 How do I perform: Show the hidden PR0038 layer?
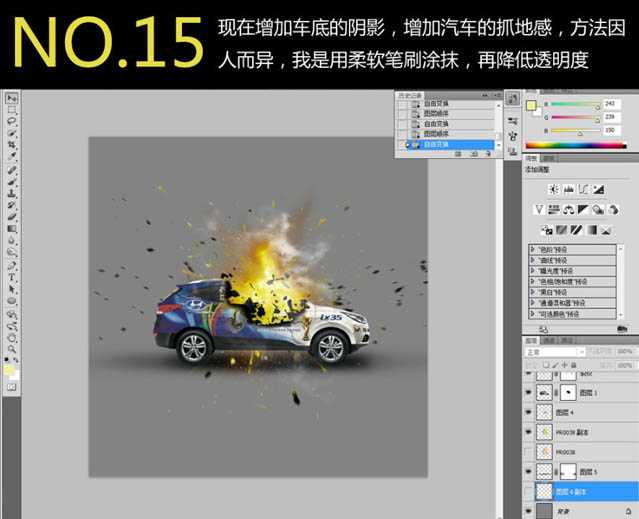tap(529, 452)
